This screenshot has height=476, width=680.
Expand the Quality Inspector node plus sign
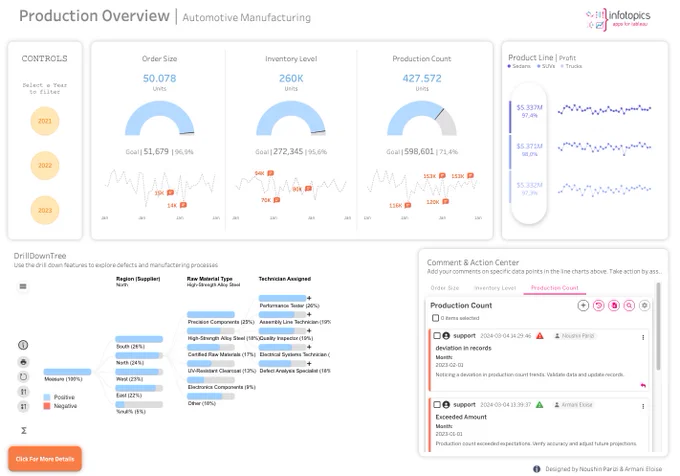point(309,331)
